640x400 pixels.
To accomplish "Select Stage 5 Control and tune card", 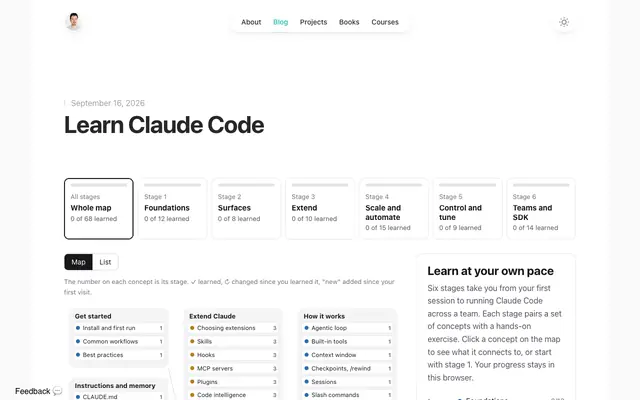I will [467, 209].
